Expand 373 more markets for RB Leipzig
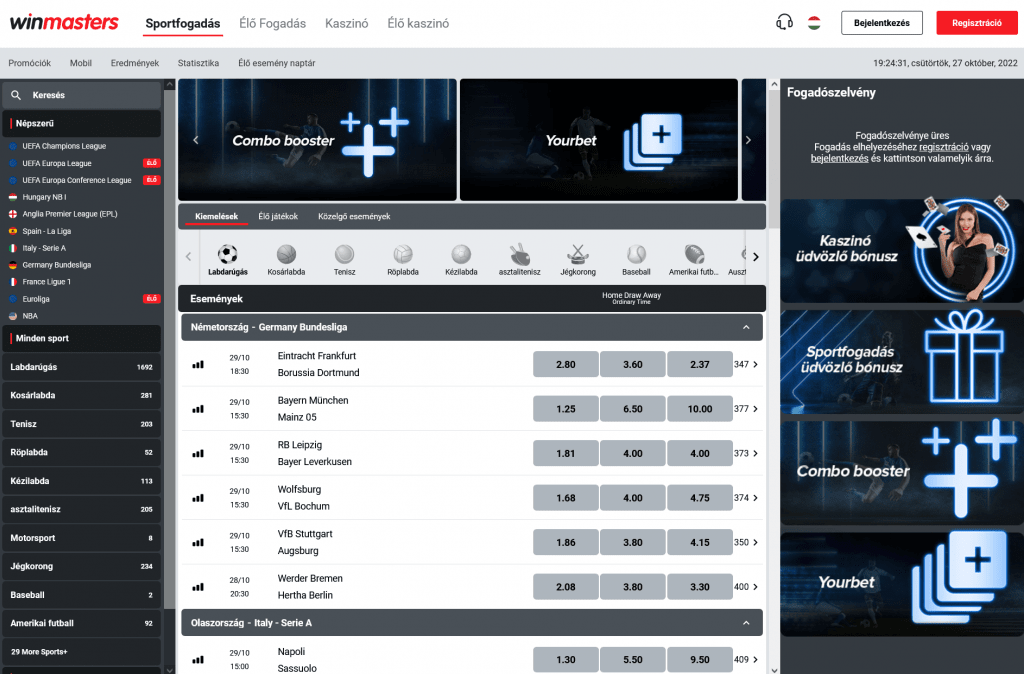The width and height of the screenshot is (1024, 674). pos(746,453)
